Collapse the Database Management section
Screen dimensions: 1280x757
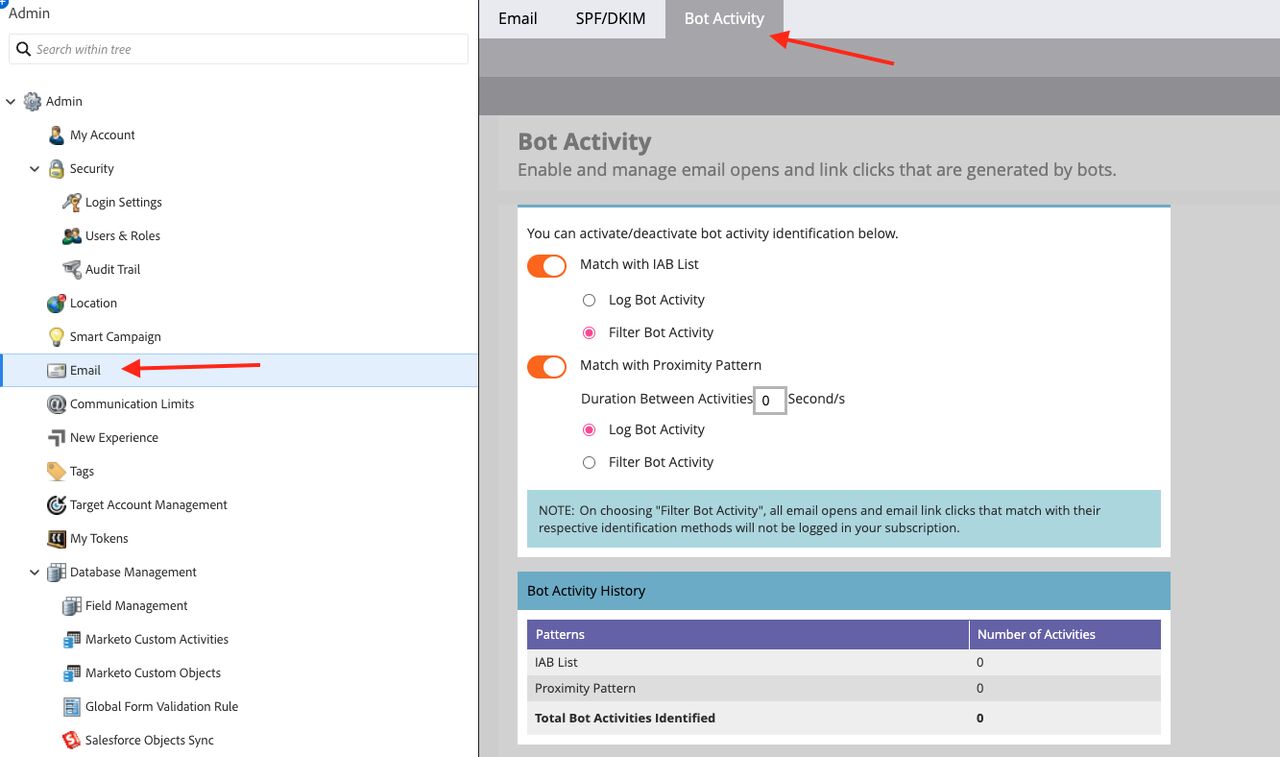[x=35, y=573]
